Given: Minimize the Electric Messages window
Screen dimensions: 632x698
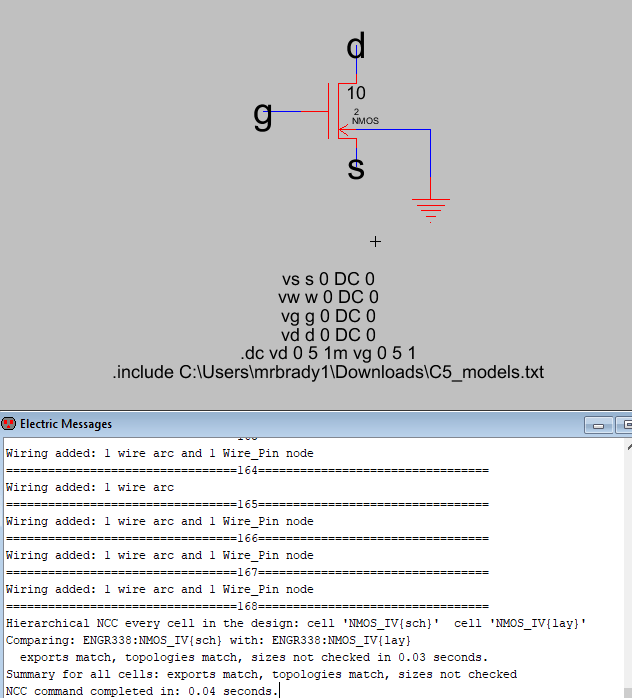Looking at the screenshot, I should pos(598,426).
